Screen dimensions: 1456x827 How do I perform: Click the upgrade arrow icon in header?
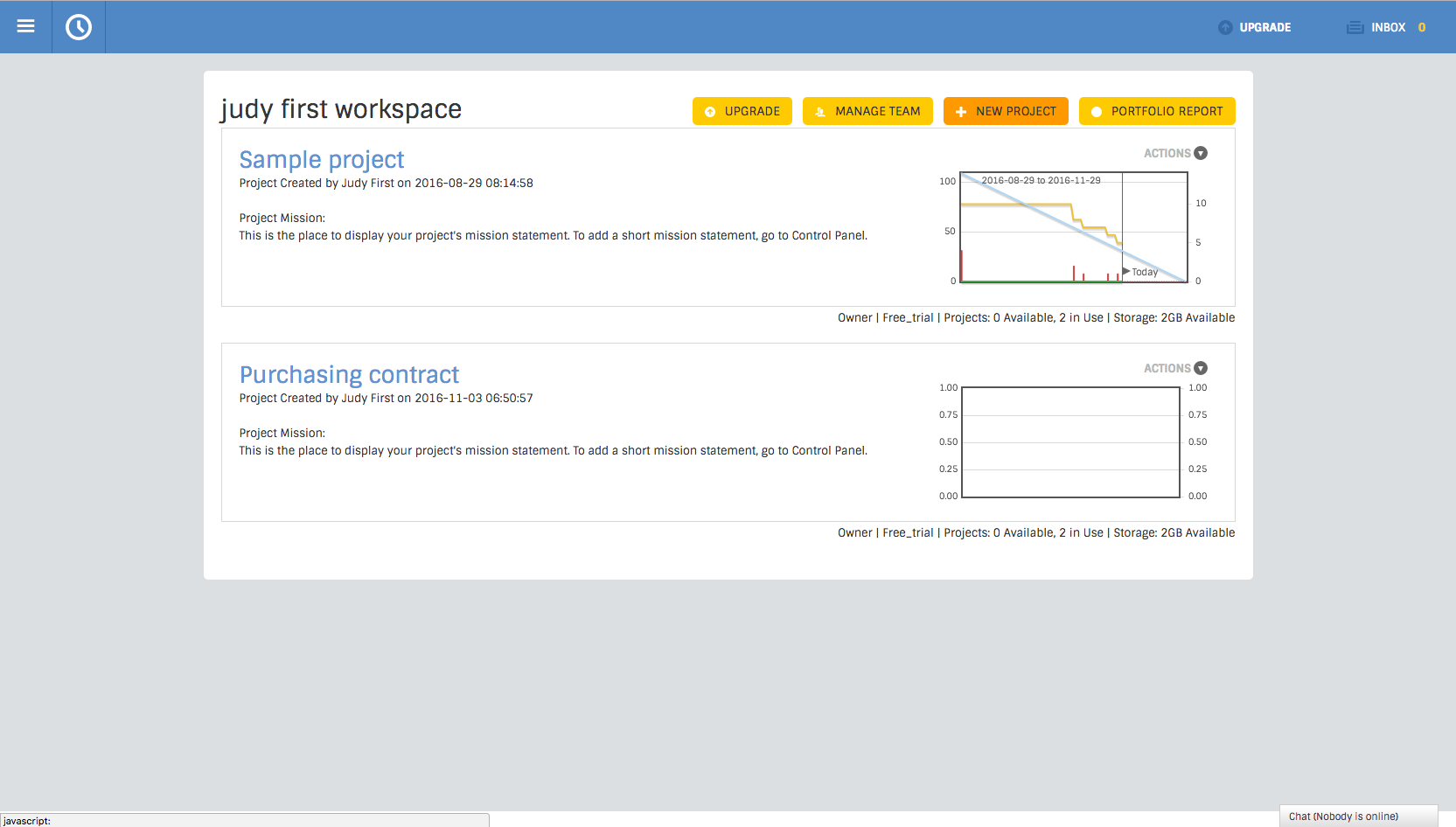click(1225, 27)
